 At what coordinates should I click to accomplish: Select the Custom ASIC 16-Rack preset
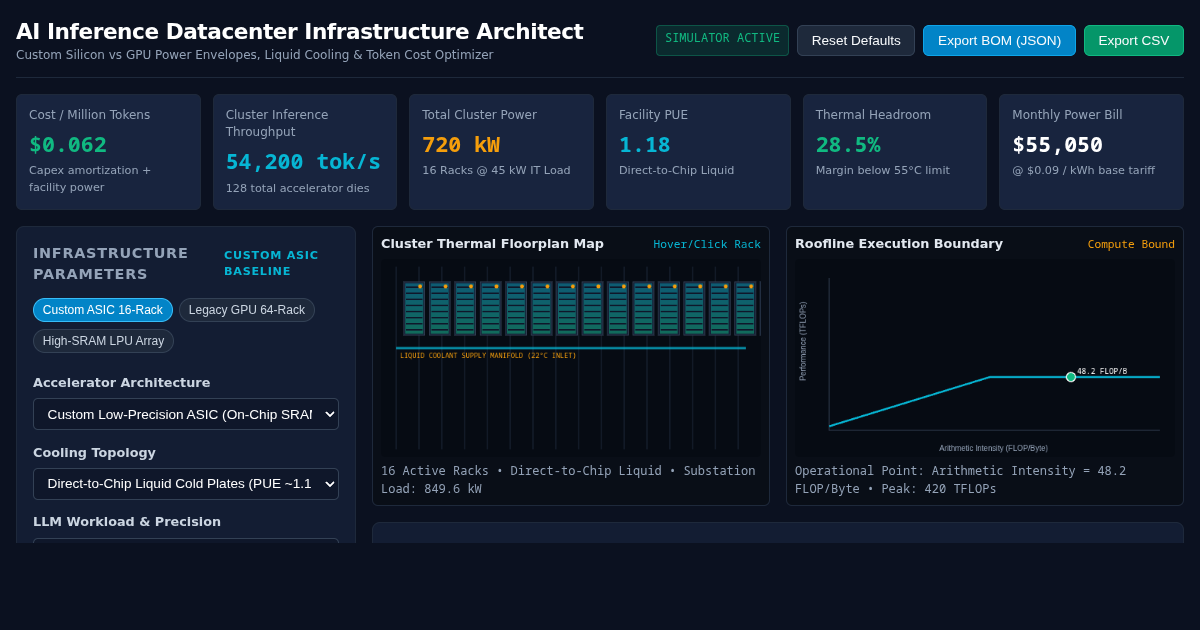(103, 310)
